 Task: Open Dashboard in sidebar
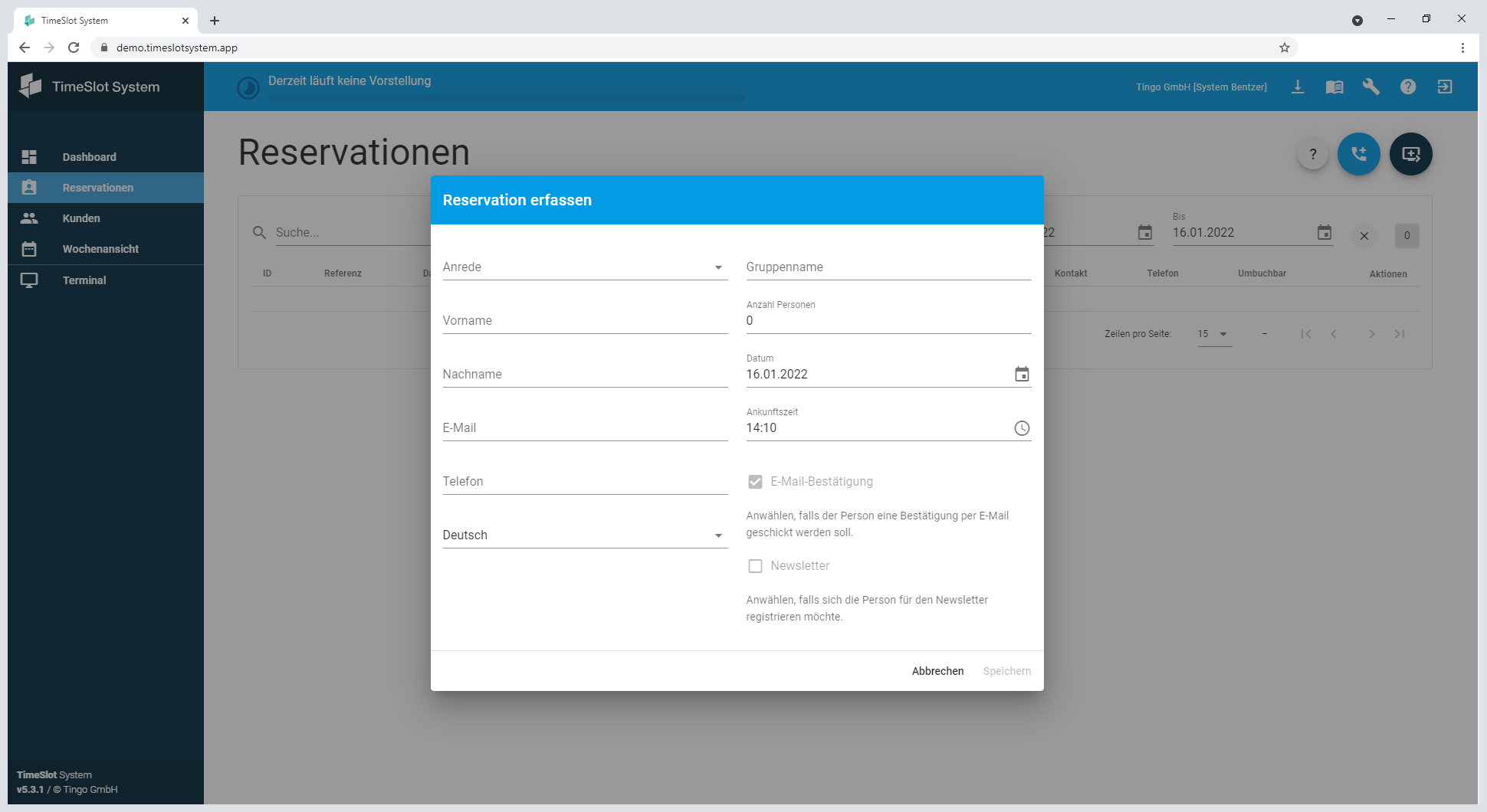click(106, 157)
